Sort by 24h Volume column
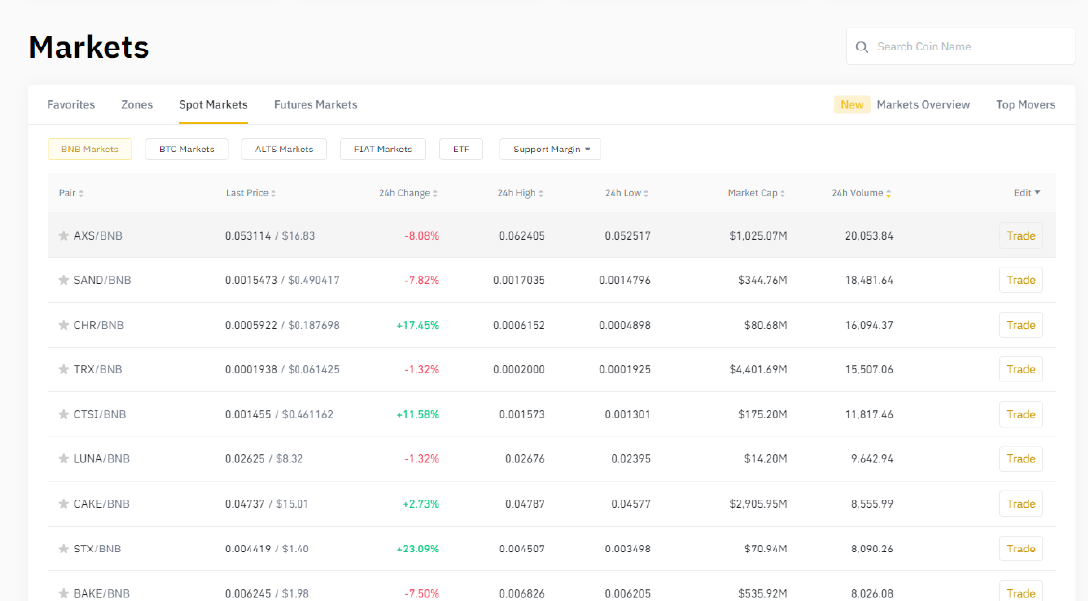This screenshot has height=601, width=1088. [x=861, y=193]
